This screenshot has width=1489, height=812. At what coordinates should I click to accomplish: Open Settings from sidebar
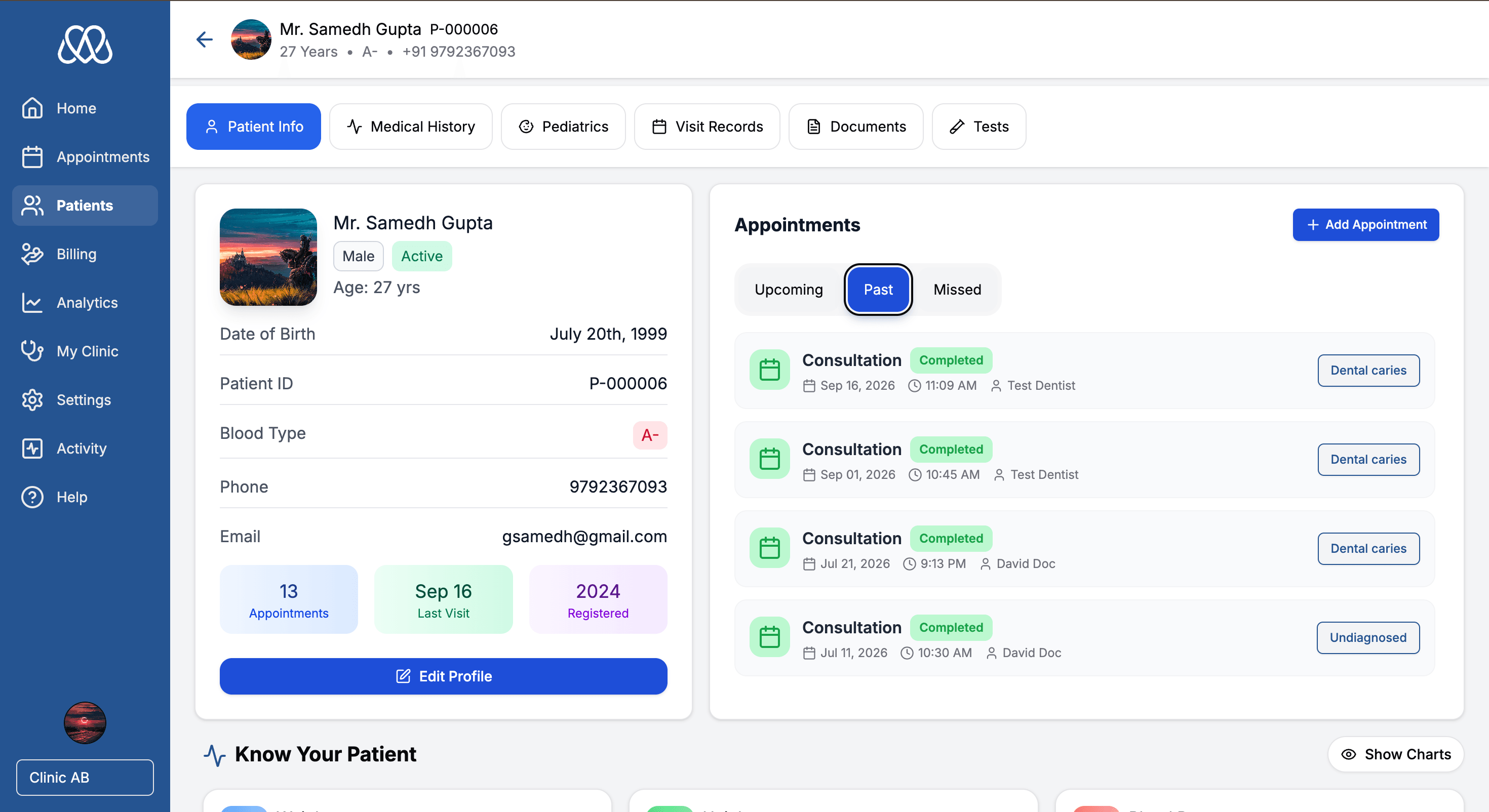(x=85, y=399)
